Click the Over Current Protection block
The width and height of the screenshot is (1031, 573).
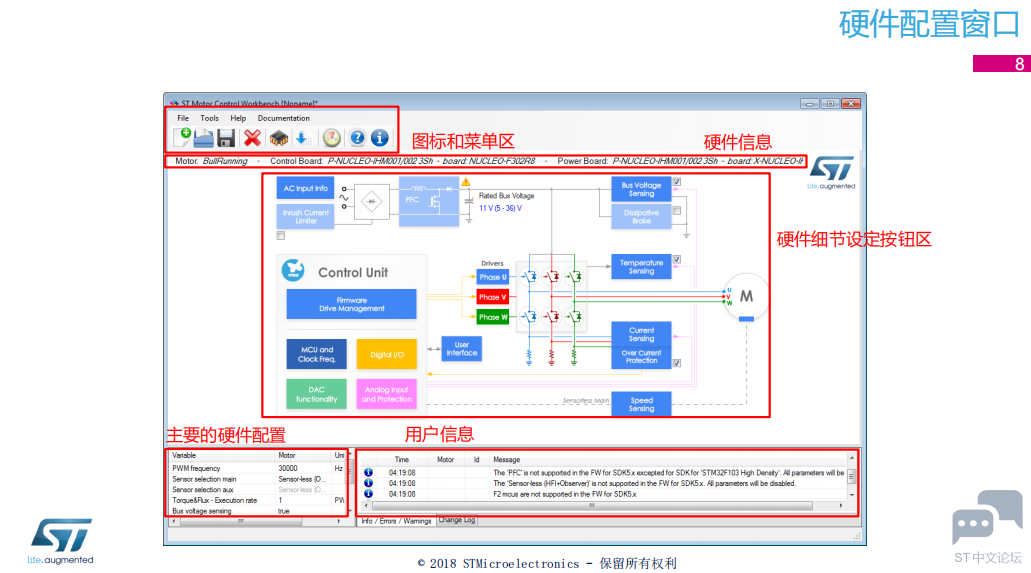point(641,357)
